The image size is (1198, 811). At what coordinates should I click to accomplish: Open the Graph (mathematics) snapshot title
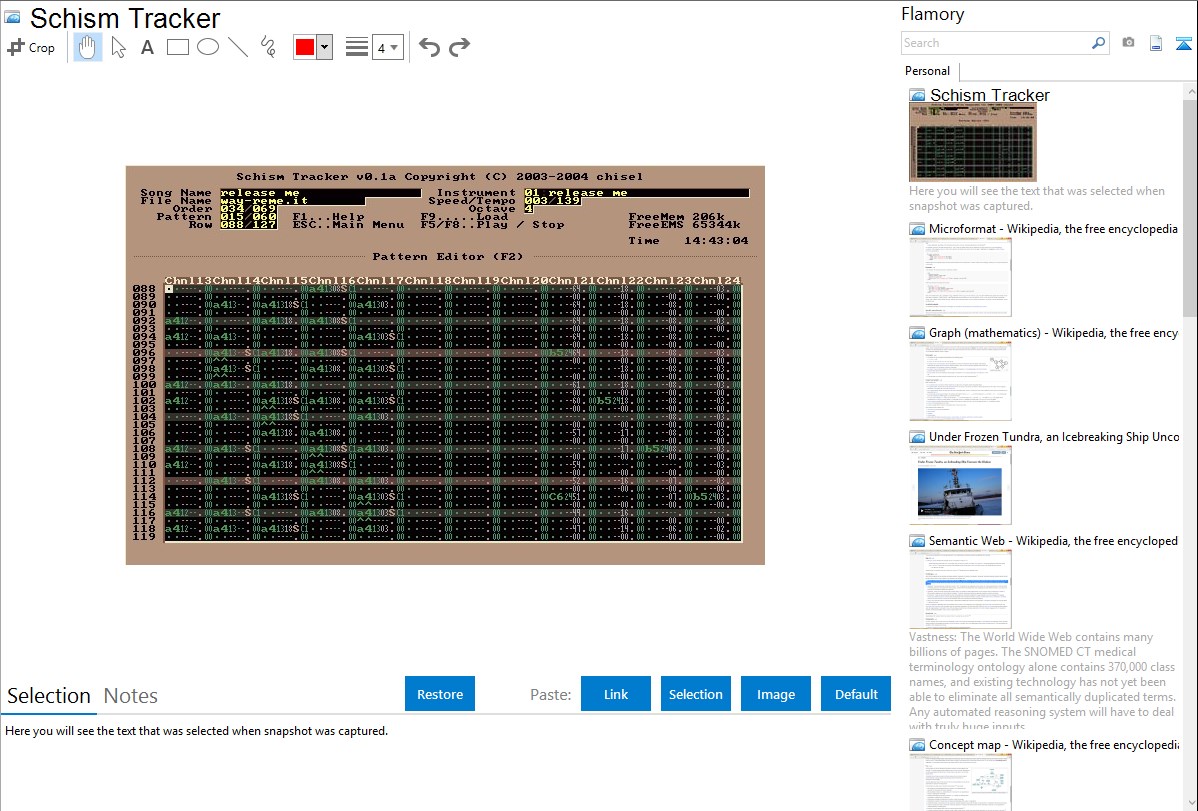[1053, 333]
